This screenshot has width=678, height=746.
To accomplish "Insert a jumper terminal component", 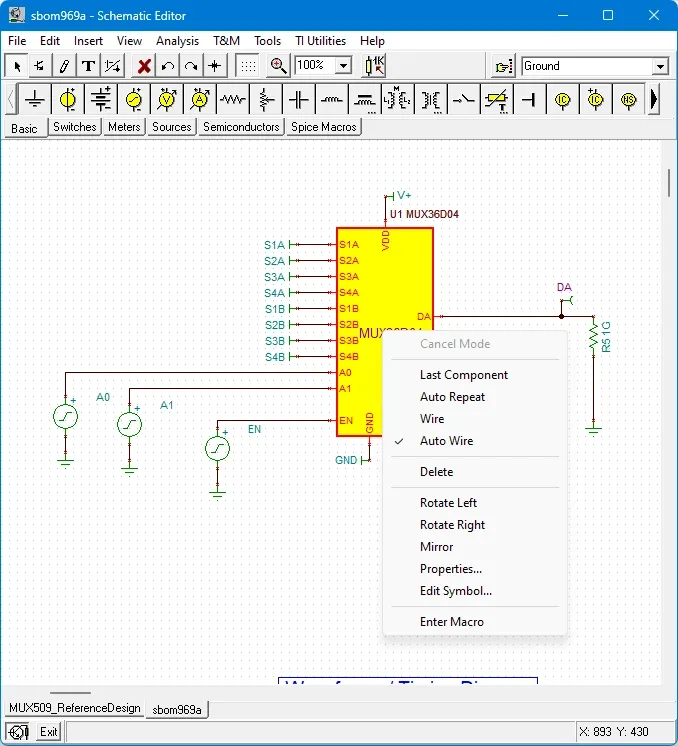I will tap(529, 100).
